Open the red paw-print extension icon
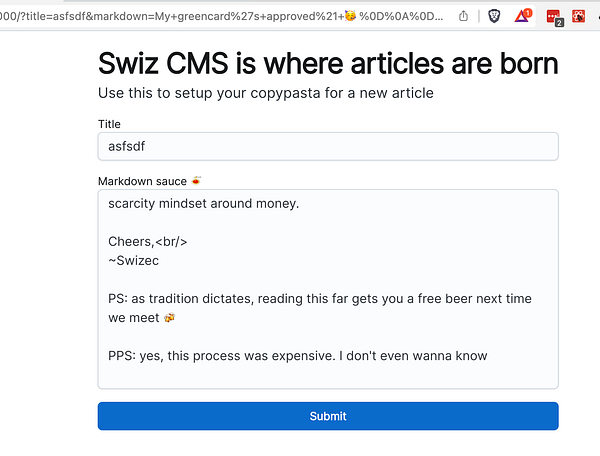Viewport: 600px width, 456px height. tap(578, 16)
